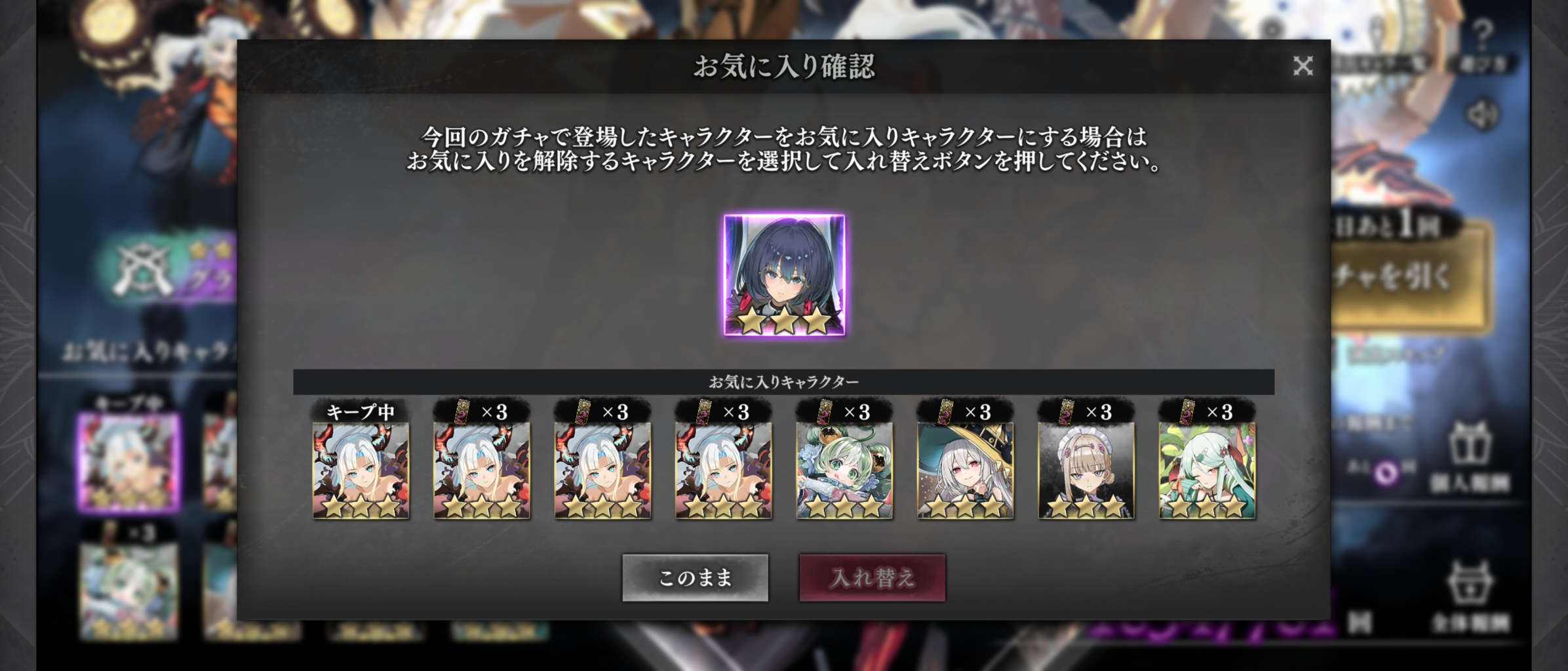1568x671 pixels.
Task: Click the ticket icon above last card
Action: point(1187,412)
